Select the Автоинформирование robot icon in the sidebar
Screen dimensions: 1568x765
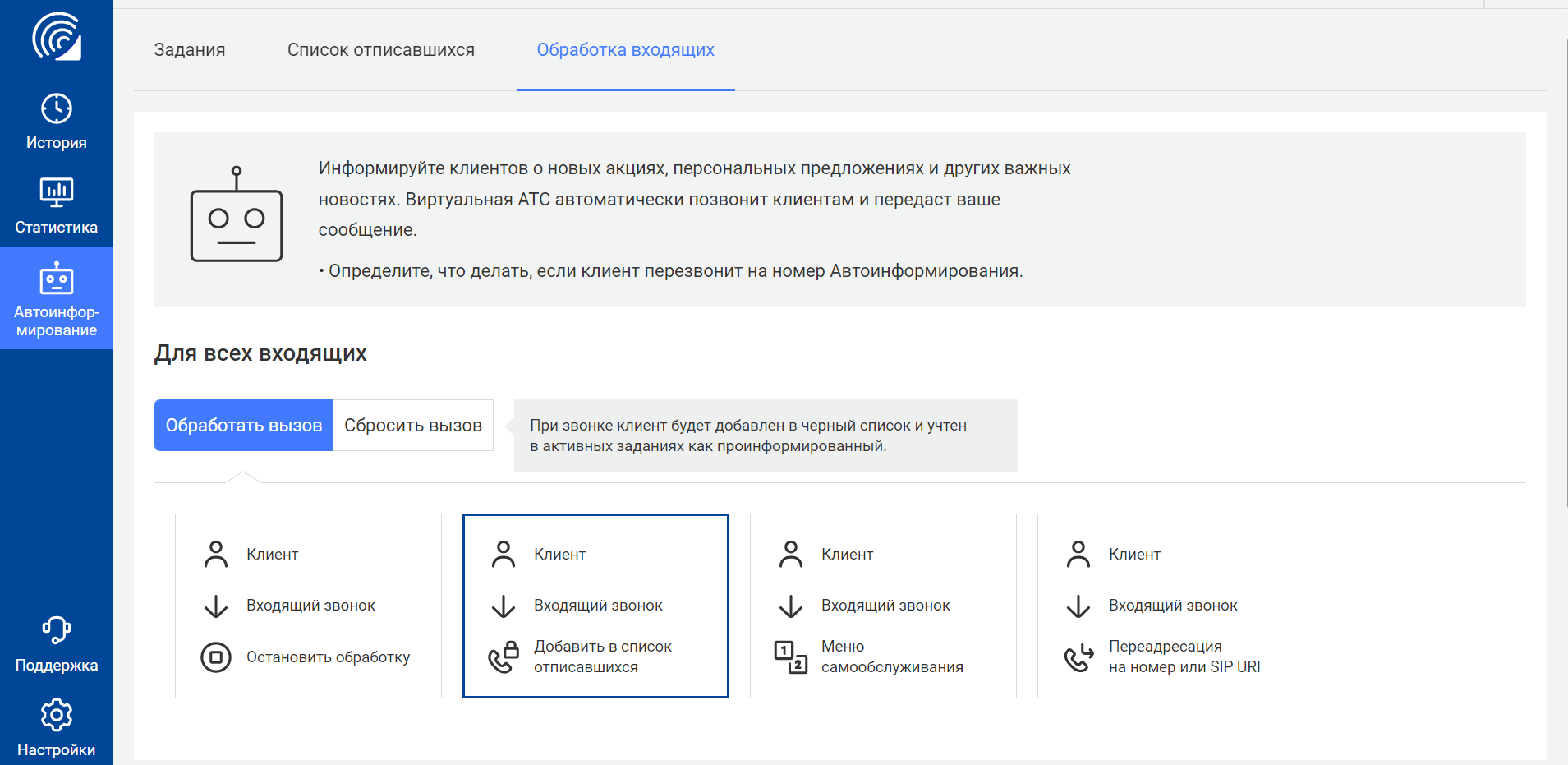57,278
